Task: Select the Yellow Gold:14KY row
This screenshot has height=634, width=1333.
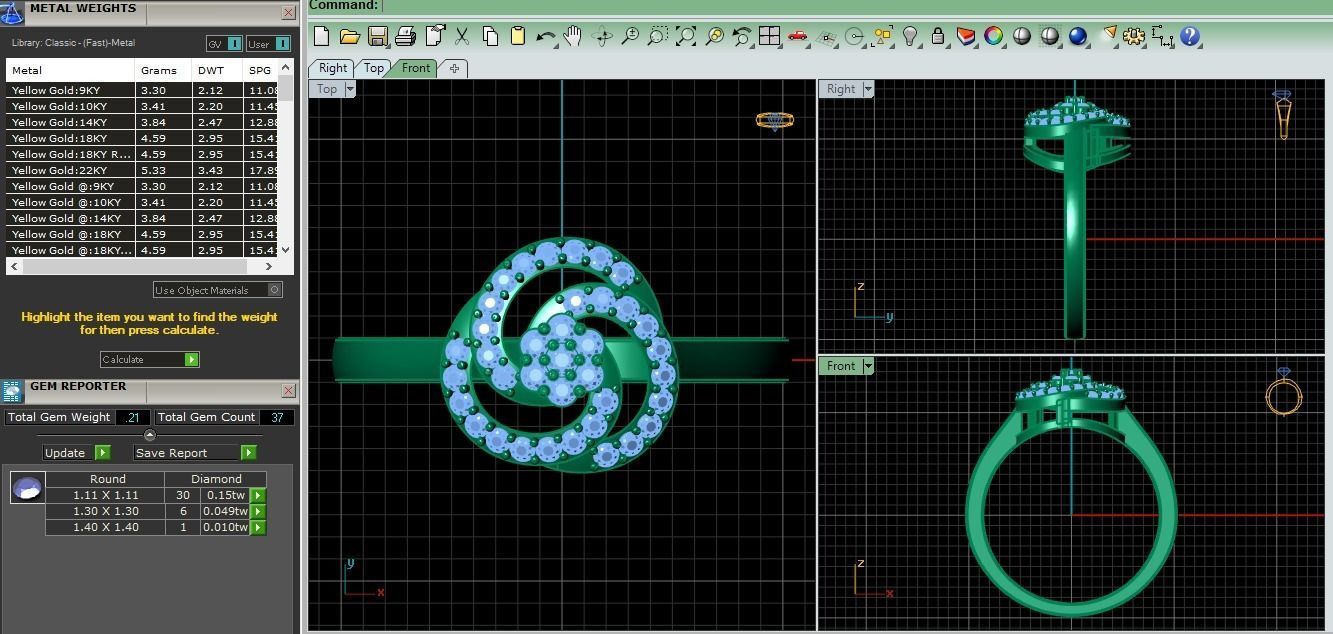Action: point(141,122)
